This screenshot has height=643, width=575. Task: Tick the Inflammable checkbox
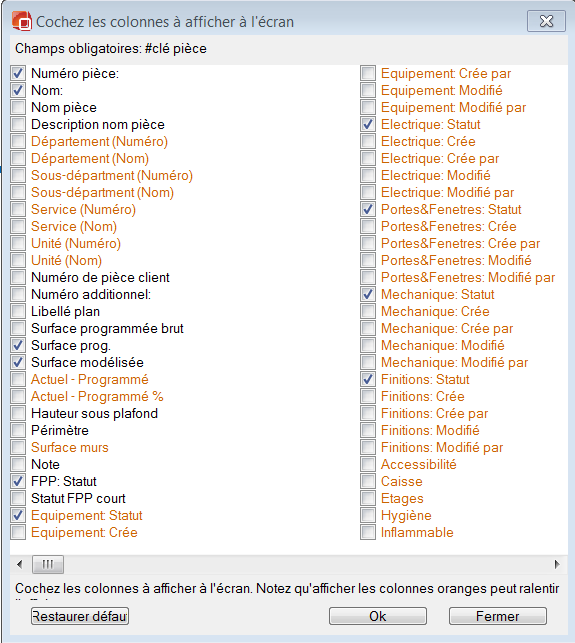[368, 532]
